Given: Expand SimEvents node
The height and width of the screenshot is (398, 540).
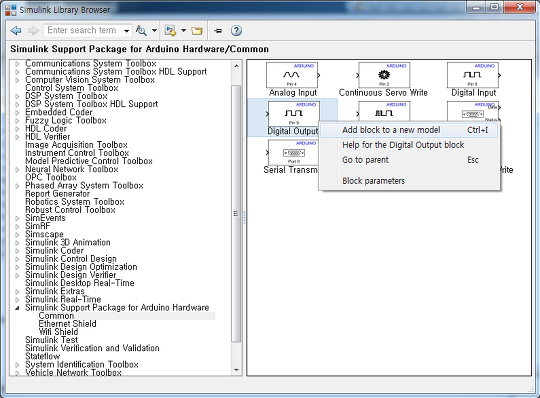Looking at the screenshot, I should pos(17,218).
